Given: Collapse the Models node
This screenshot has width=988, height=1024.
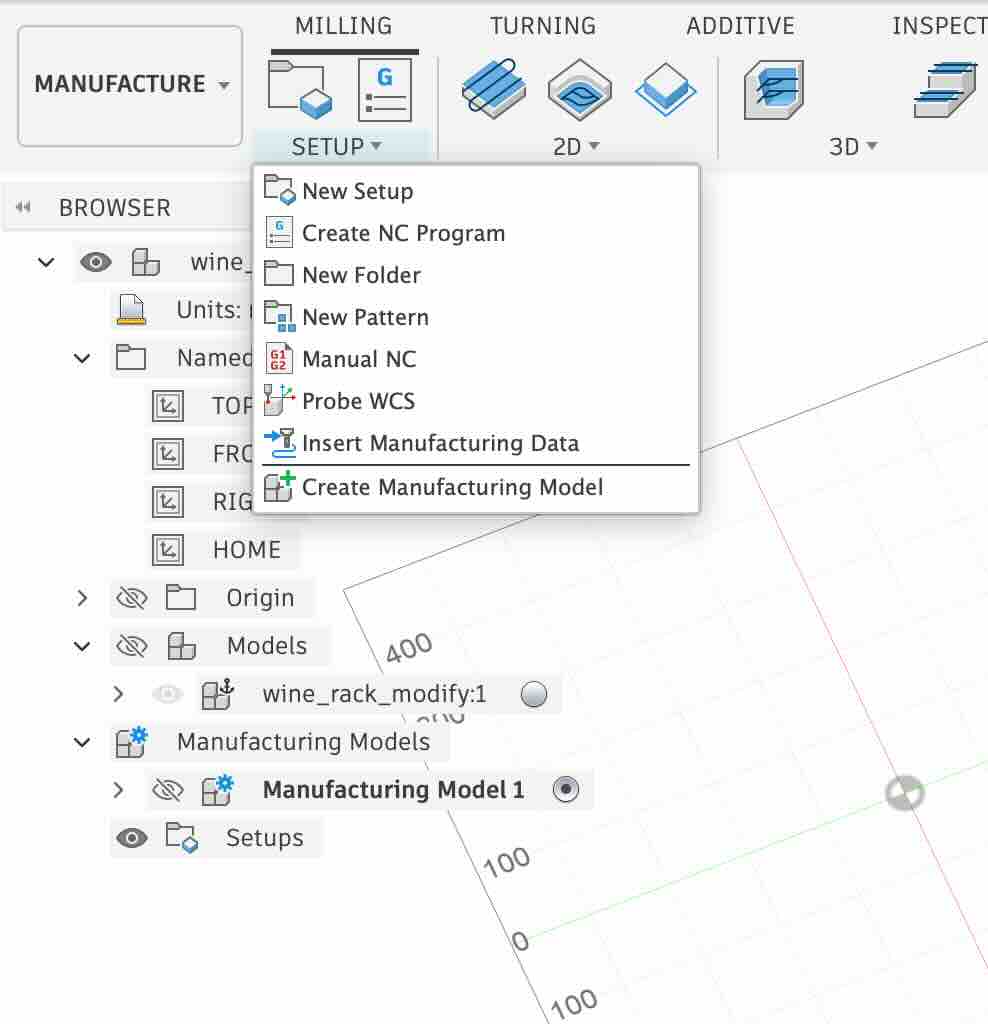Looking at the screenshot, I should (x=82, y=646).
